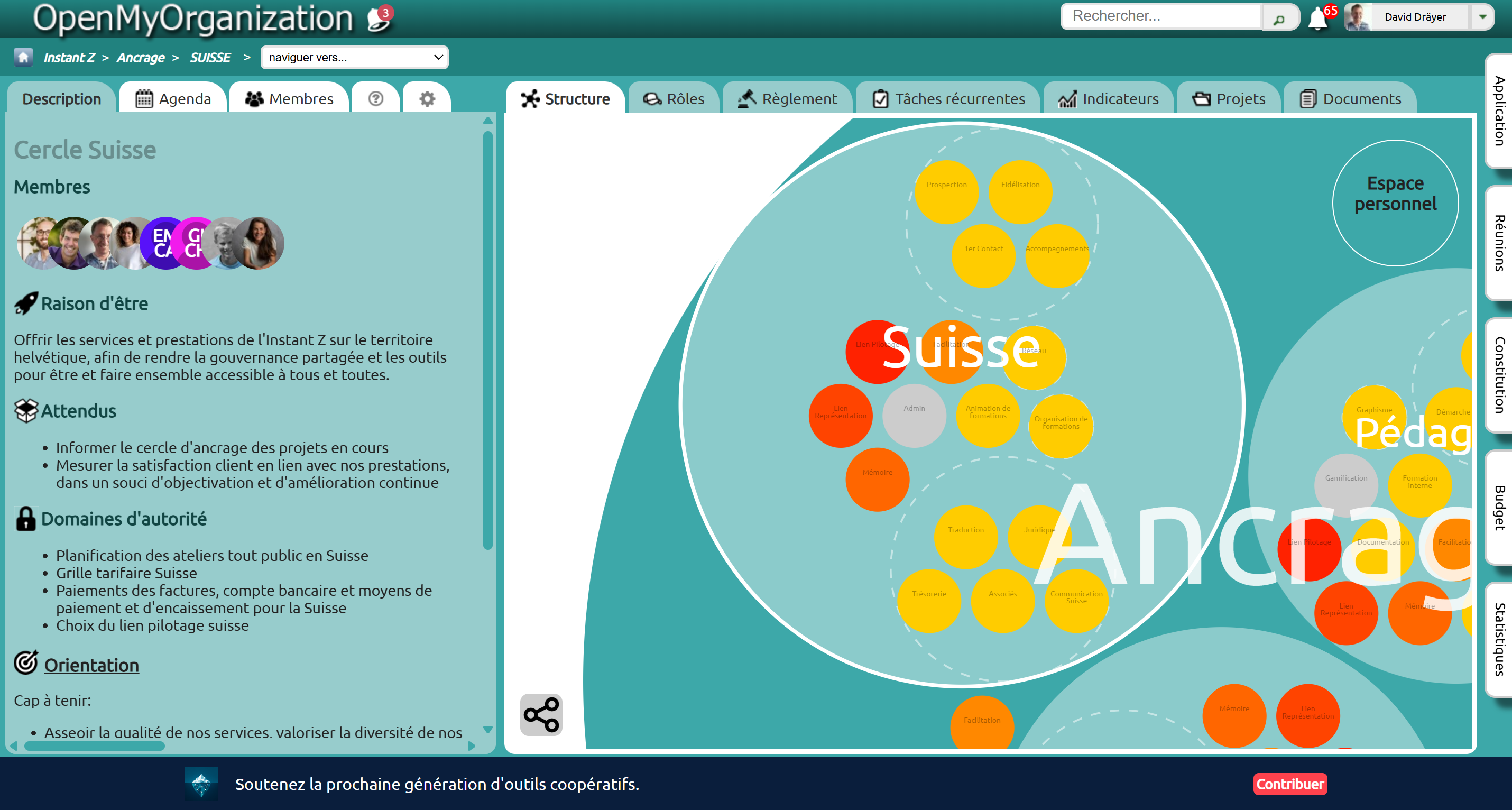
Task: Click the rocket icon beside Raison d'être
Action: 26,303
